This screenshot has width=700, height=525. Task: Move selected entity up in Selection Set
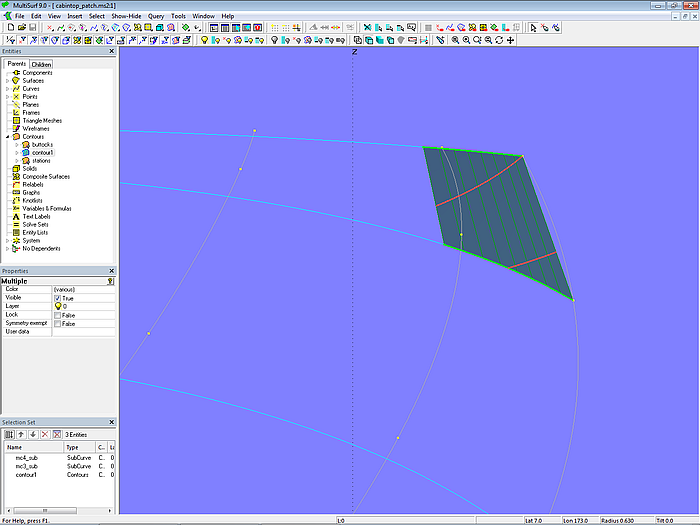click(x=21, y=434)
